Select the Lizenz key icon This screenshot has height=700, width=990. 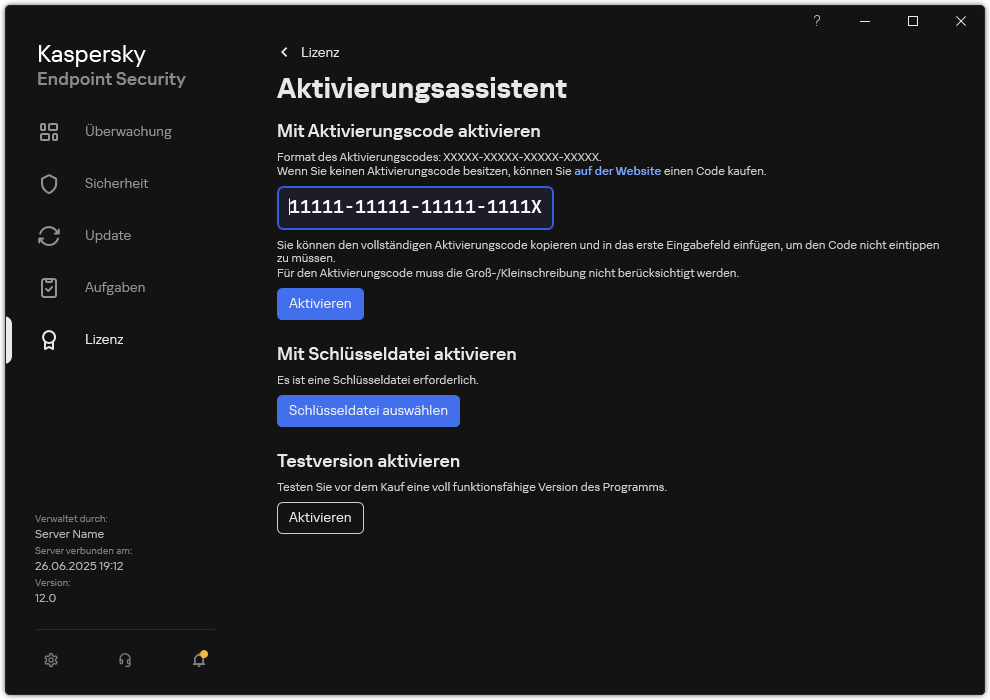point(49,339)
